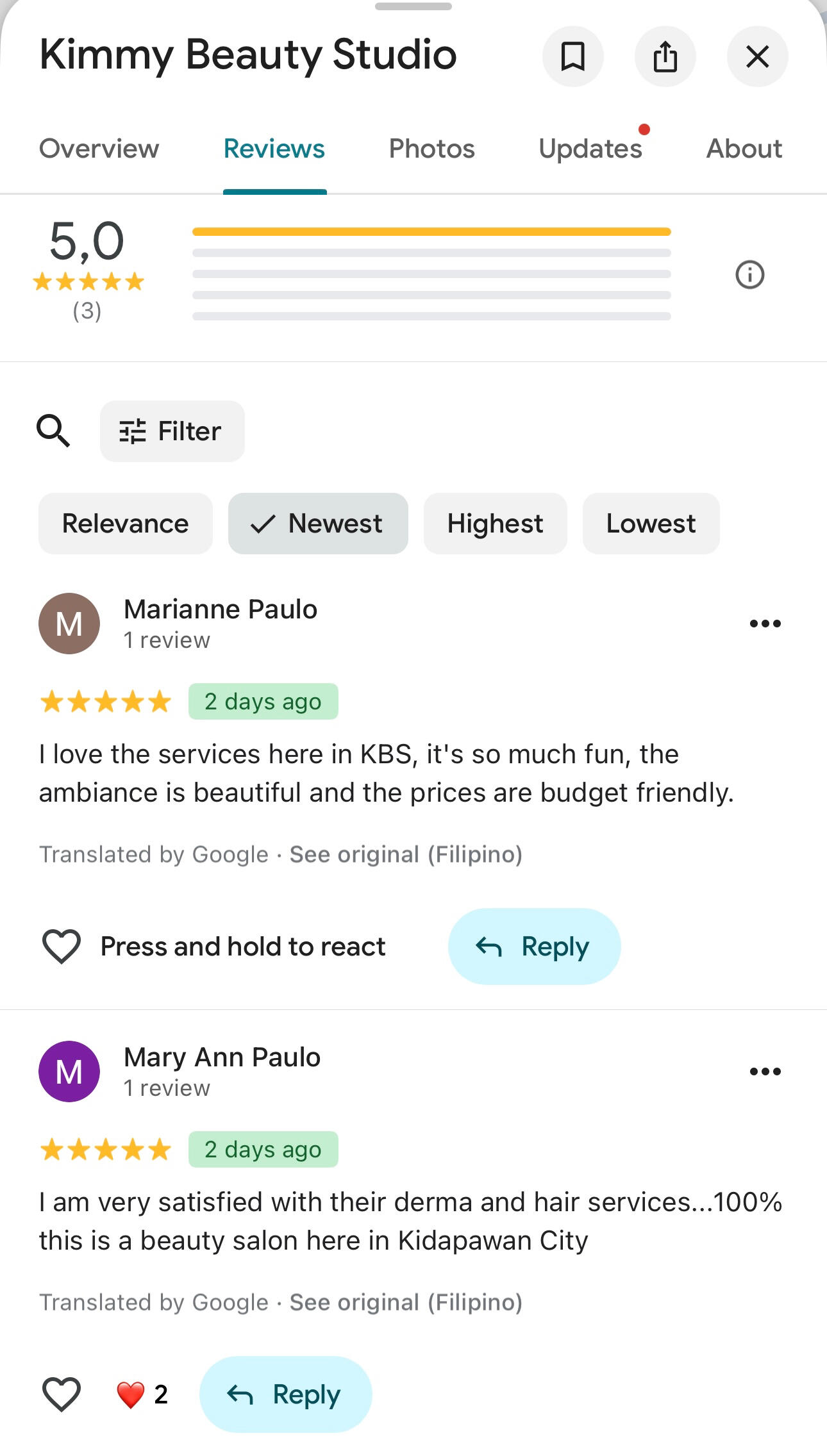See original Filipino text of Mary Ann's review
Image resolution: width=827 pixels, height=1456 pixels.
point(406,1302)
